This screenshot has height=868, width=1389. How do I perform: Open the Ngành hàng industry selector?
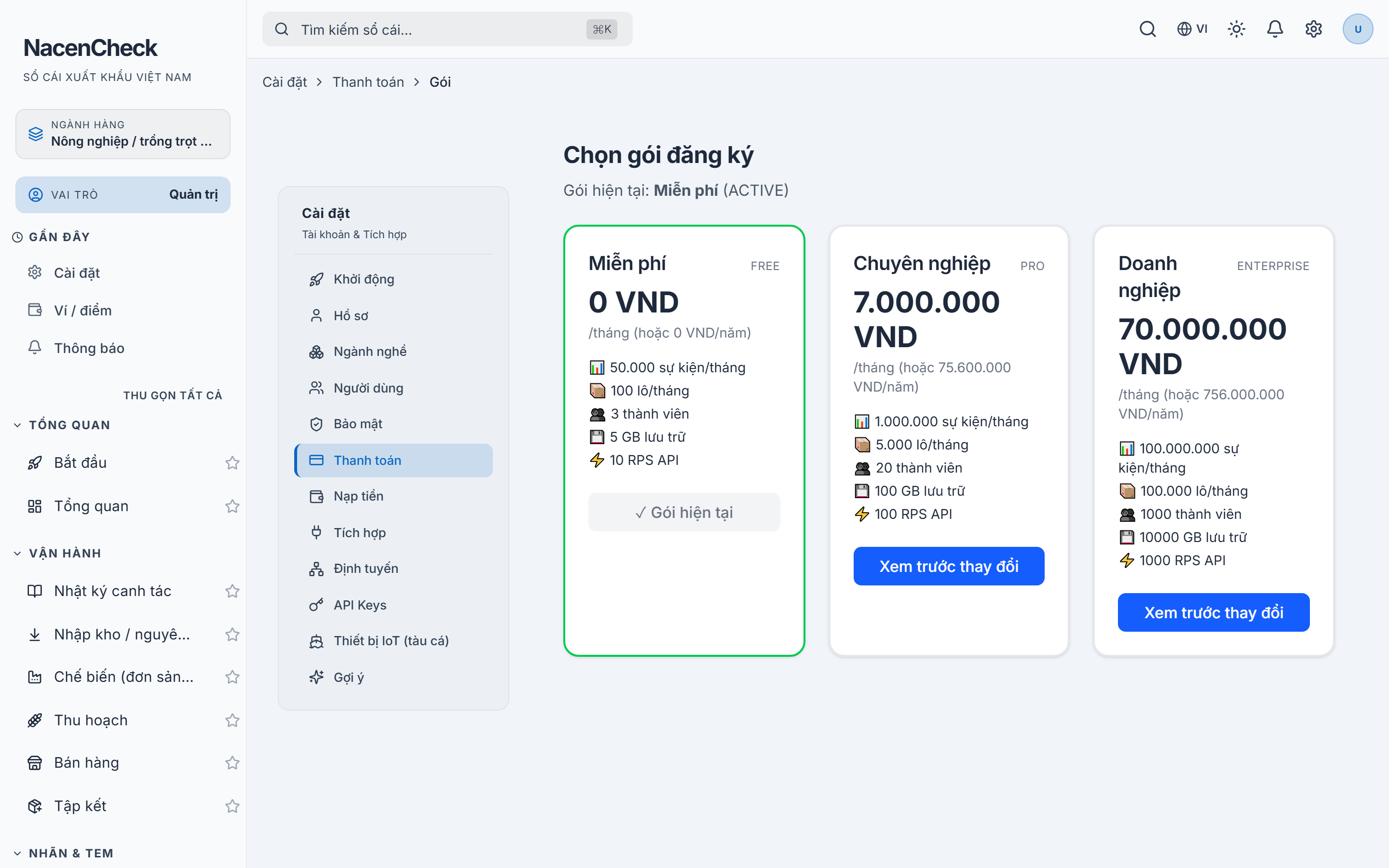pos(123,134)
